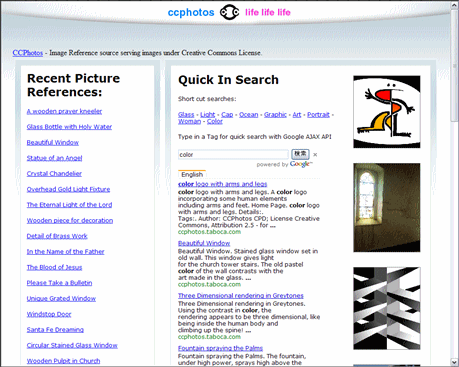Open 'The Eternal Light of the Lord'
The width and height of the screenshot is (459, 367).
[x=69, y=205]
